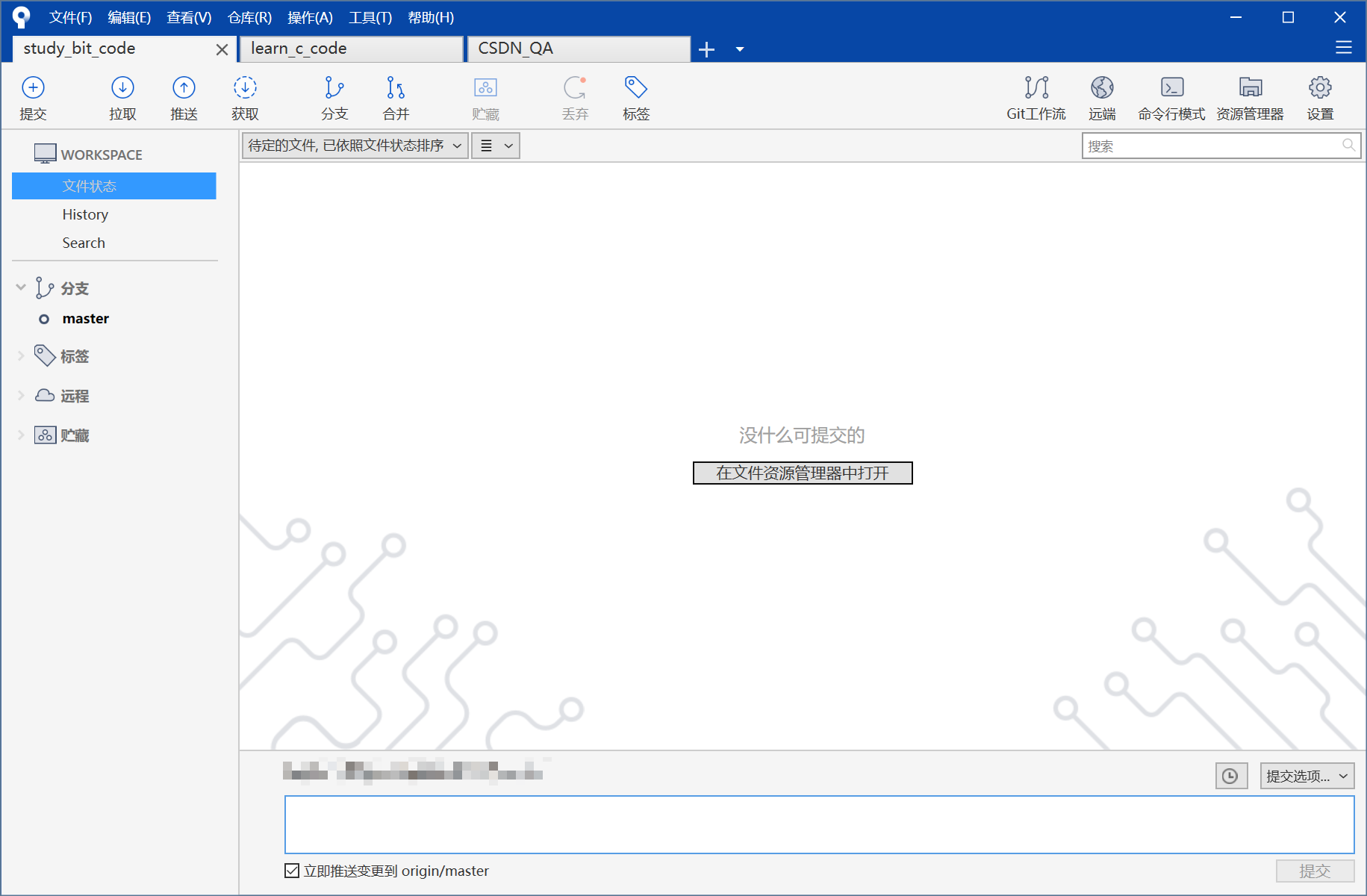Click the 丢弃 (Discard) toolbar icon
The height and width of the screenshot is (896, 1367).
(575, 98)
